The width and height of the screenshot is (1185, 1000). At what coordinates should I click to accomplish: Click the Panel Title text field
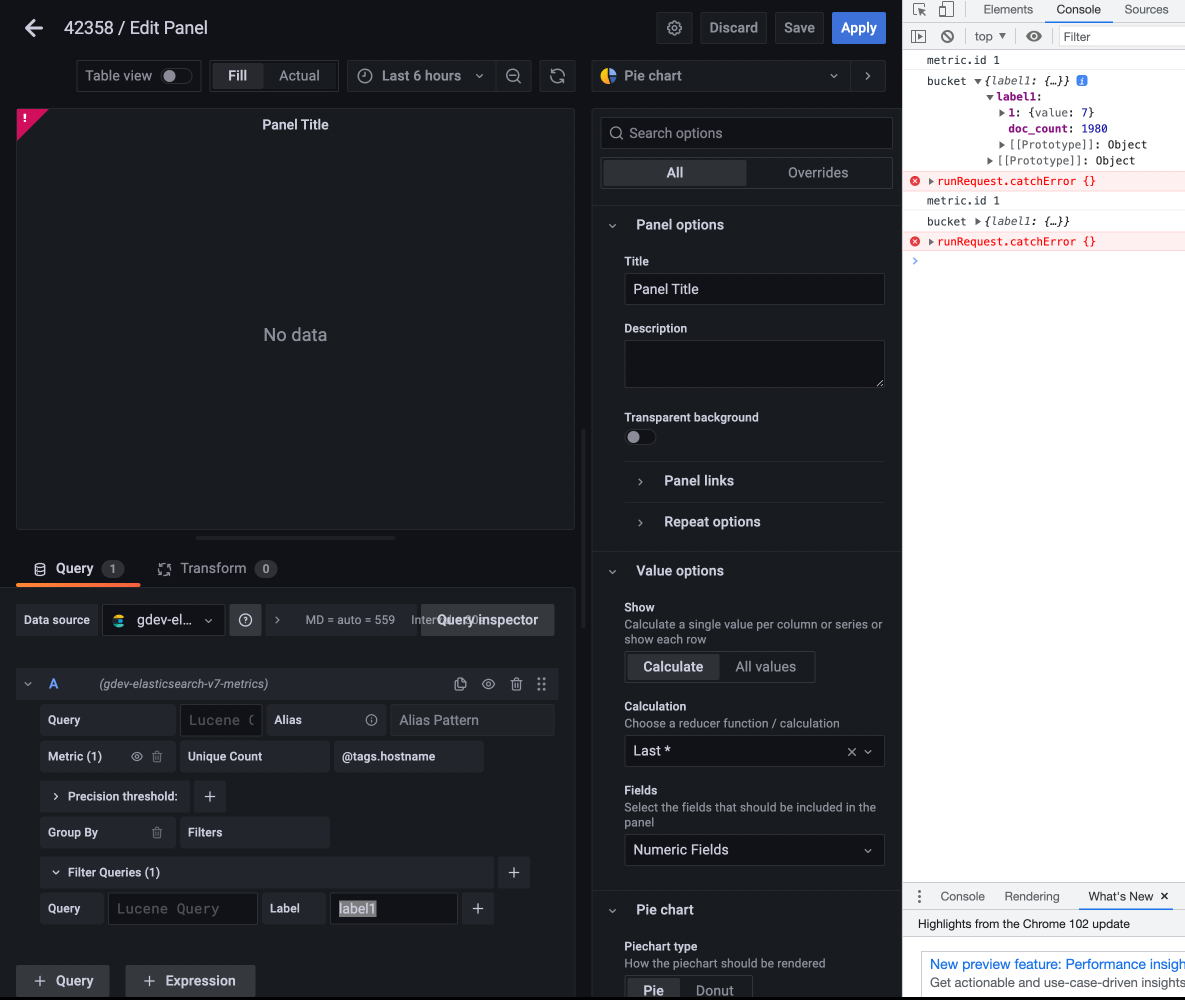pos(754,289)
